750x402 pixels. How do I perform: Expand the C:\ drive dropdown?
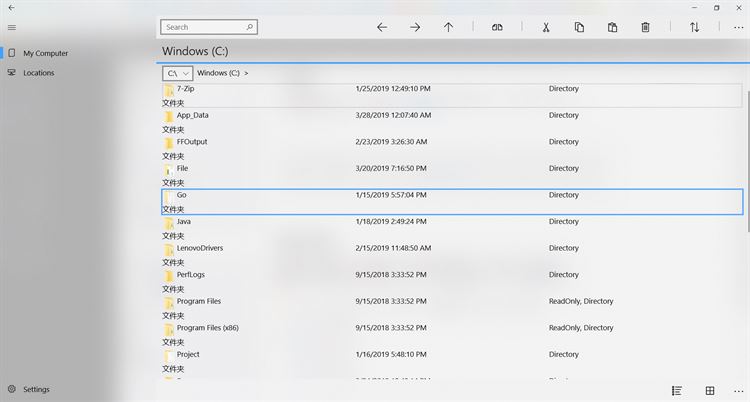coord(177,73)
